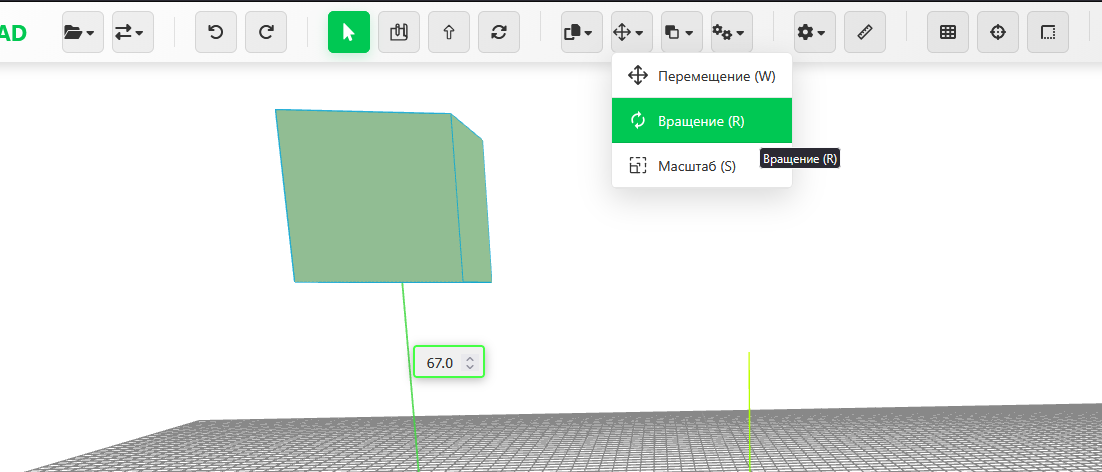
Task: Choose Вращение (R) from the menu
Action: point(702,121)
